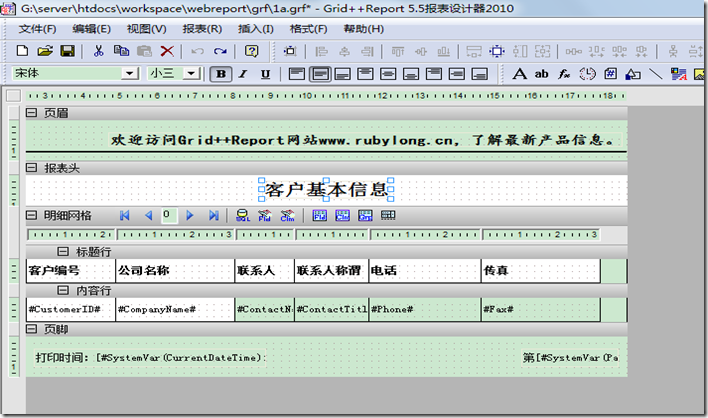This screenshot has height=418, width=708.
Task: Click the red Fld field-definition icon
Action: click(265, 215)
